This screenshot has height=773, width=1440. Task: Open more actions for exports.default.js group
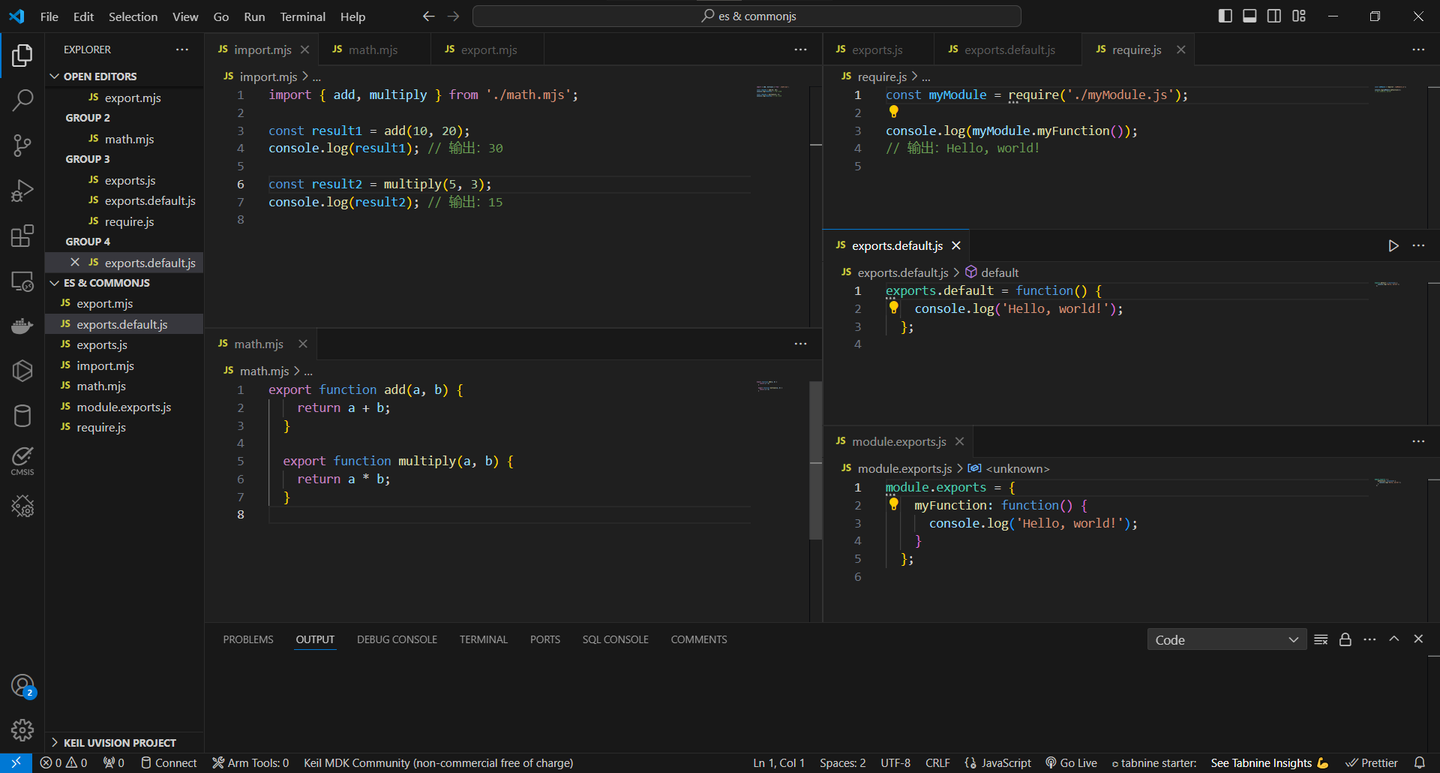(1418, 245)
